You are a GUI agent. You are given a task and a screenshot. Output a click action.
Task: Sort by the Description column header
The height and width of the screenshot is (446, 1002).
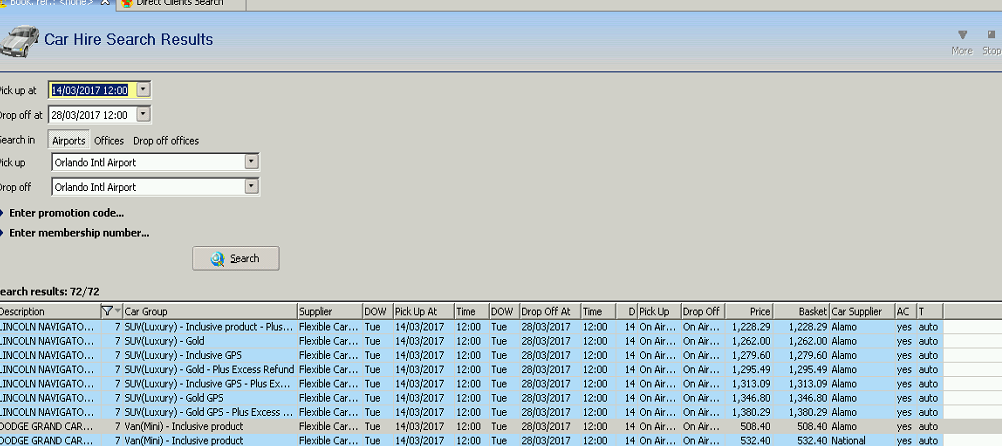point(49,311)
